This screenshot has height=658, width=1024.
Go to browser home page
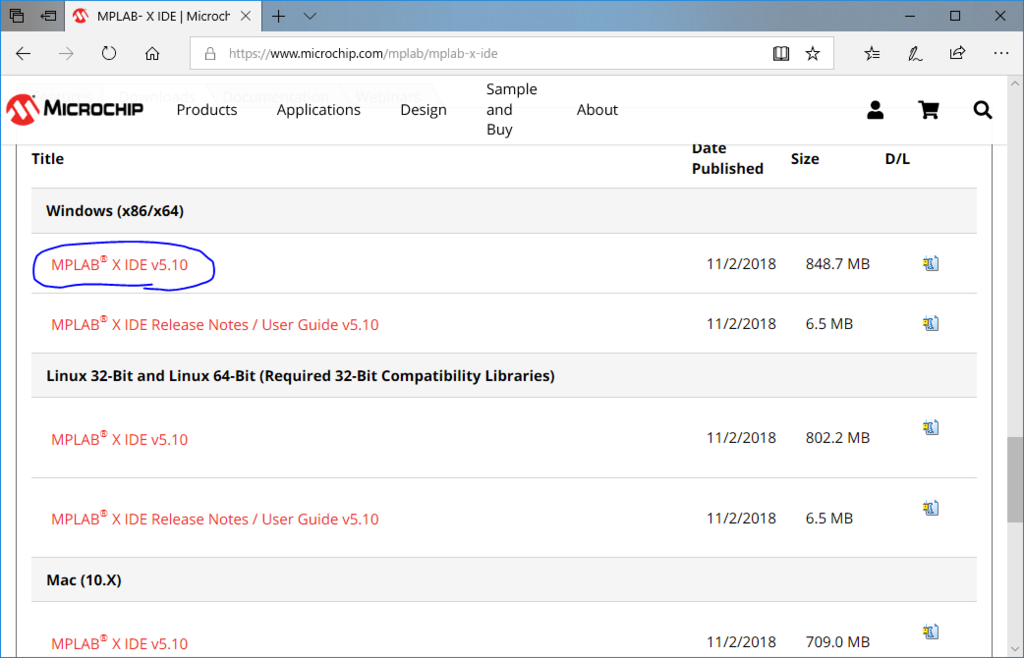(152, 54)
